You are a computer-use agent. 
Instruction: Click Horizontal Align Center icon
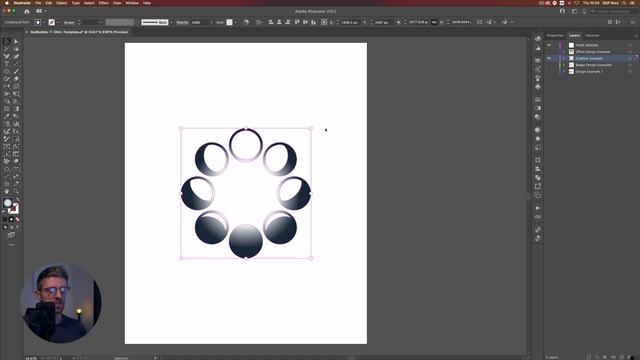click(279, 22)
